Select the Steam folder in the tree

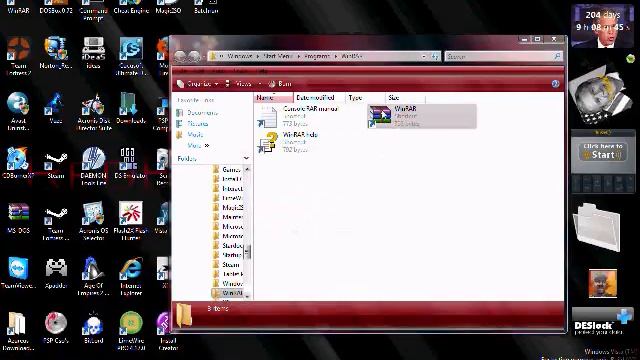tap(227, 264)
